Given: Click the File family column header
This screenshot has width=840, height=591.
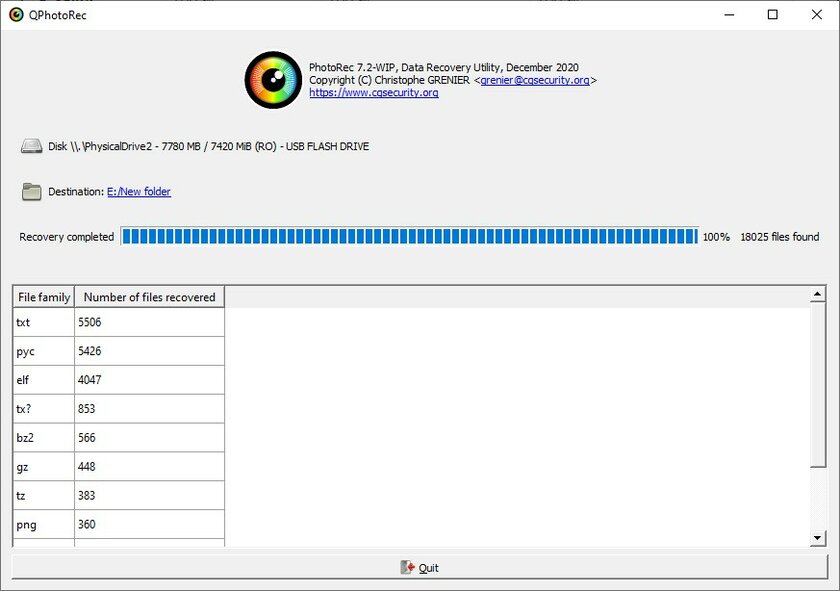Looking at the screenshot, I should pyautogui.click(x=43, y=297).
